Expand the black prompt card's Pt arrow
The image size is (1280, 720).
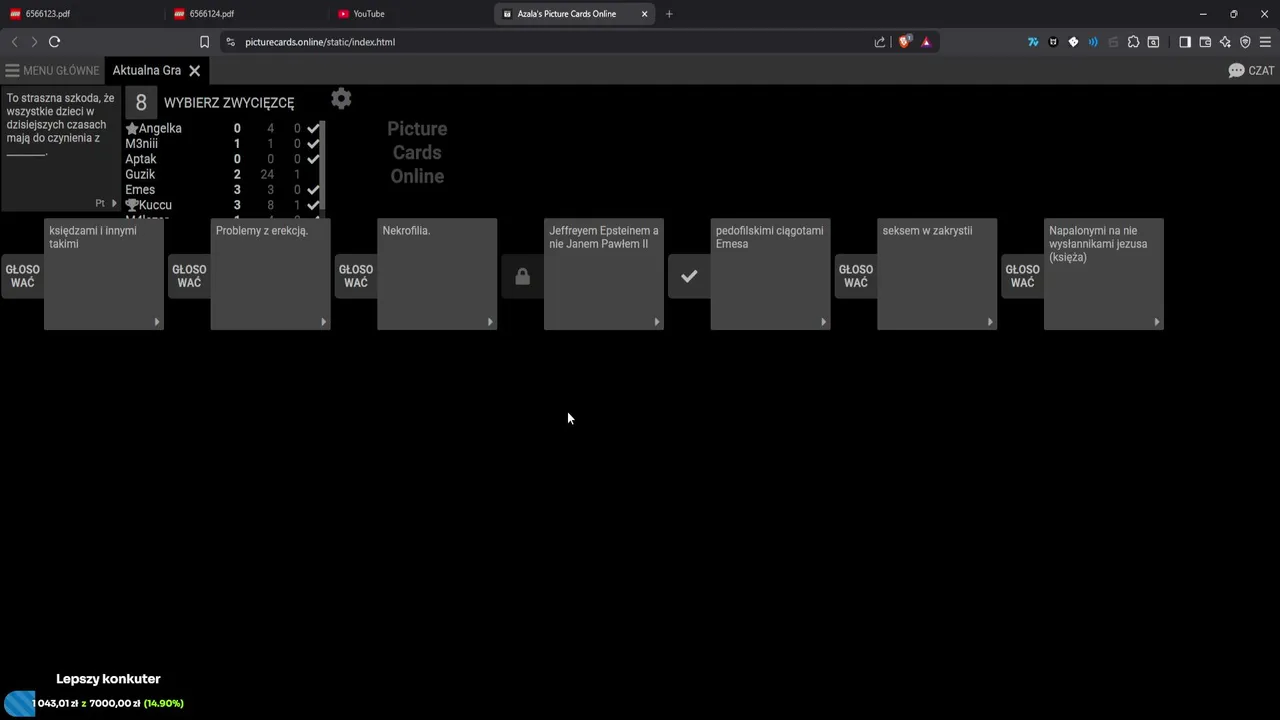114,203
